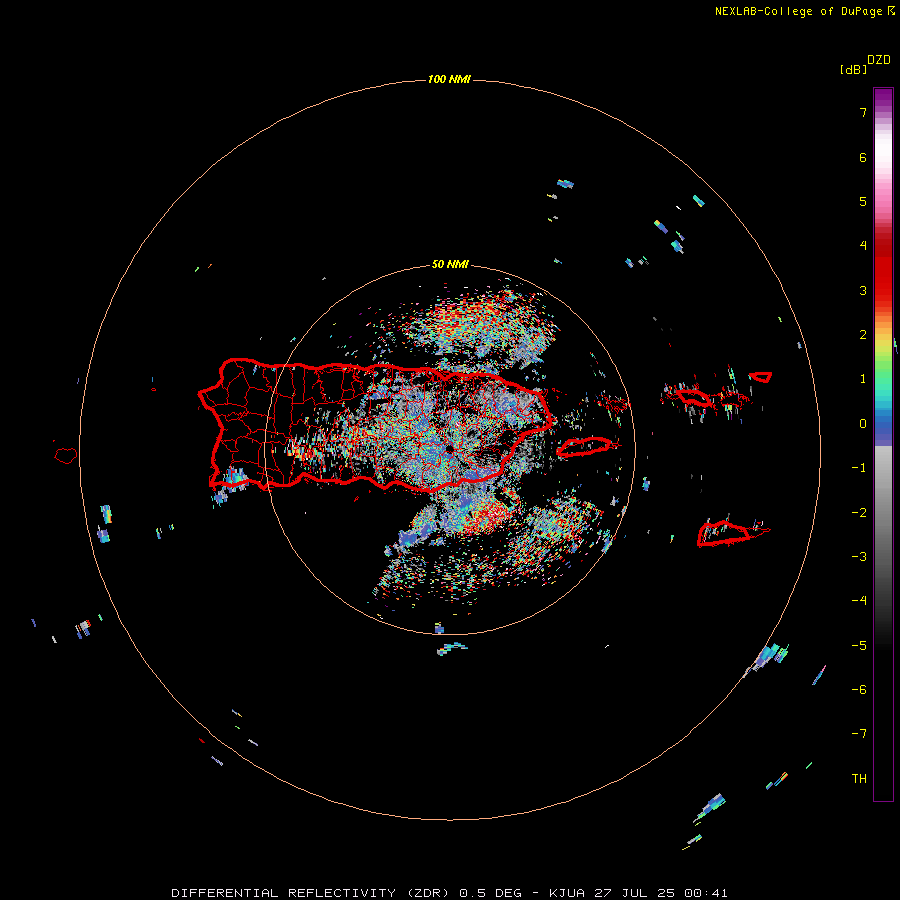Viewport: 900px width, 900px height.
Task: Click the -4 tick label on the scale
Action: tap(859, 601)
